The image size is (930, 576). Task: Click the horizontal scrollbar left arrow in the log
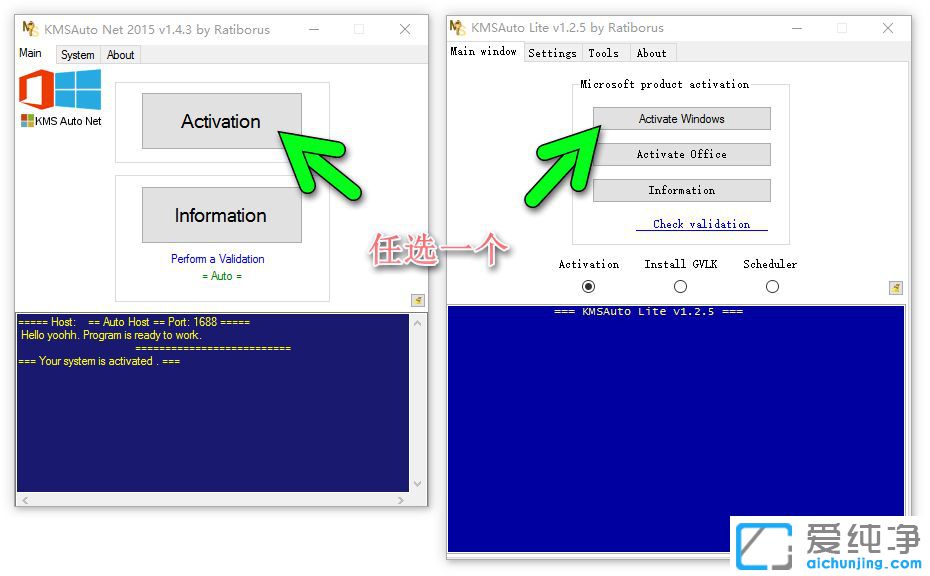(24, 499)
